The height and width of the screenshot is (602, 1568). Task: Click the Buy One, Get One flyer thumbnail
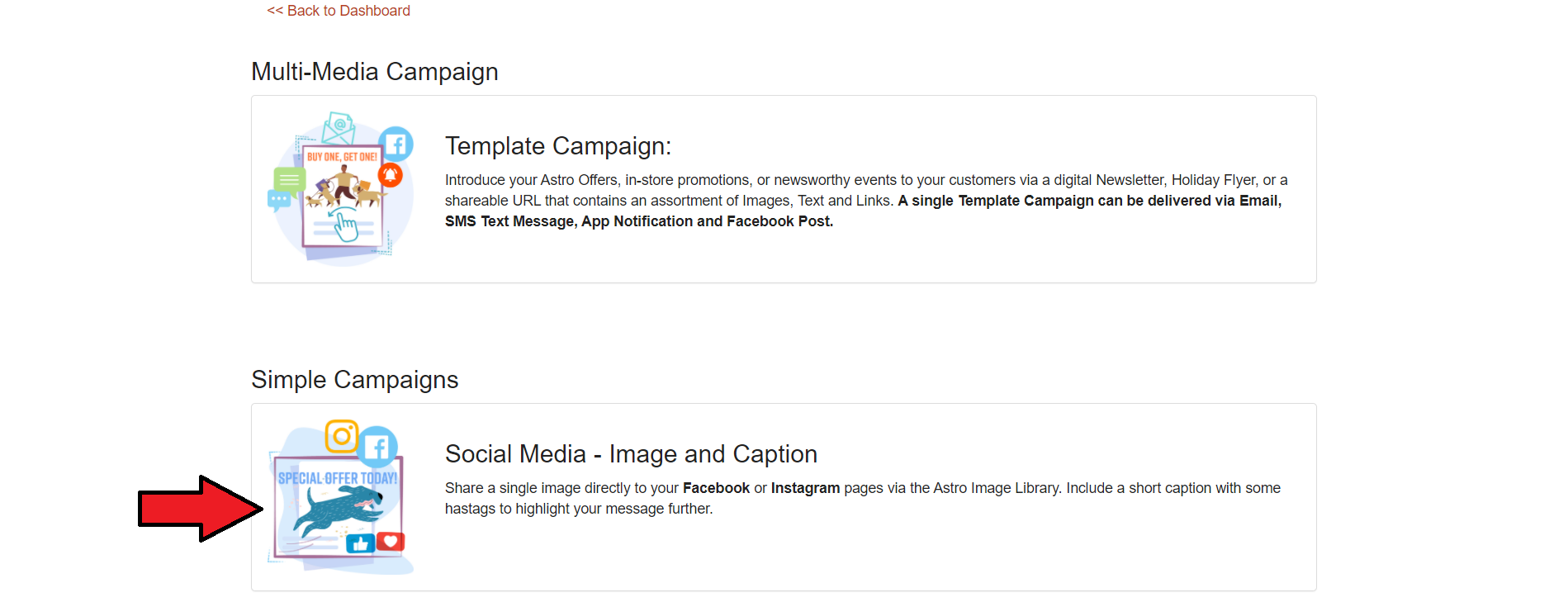tap(342, 194)
